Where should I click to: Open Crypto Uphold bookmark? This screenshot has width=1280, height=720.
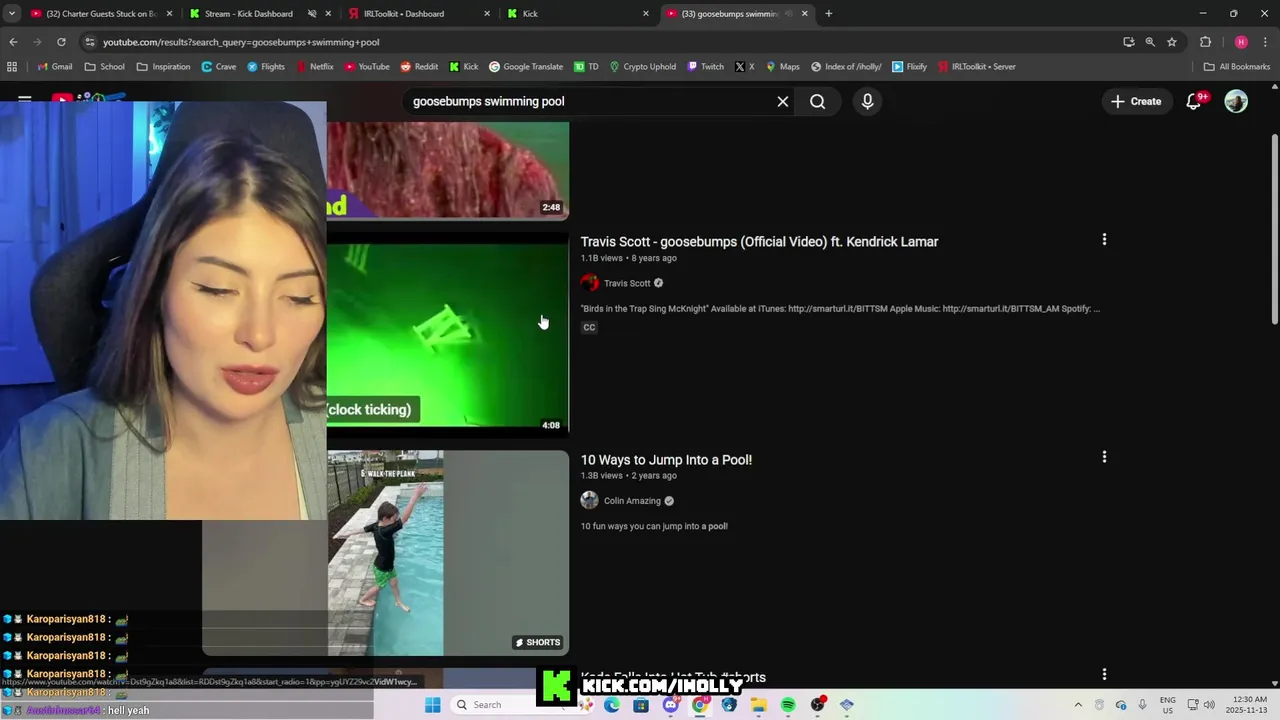pyautogui.click(x=642, y=67)
